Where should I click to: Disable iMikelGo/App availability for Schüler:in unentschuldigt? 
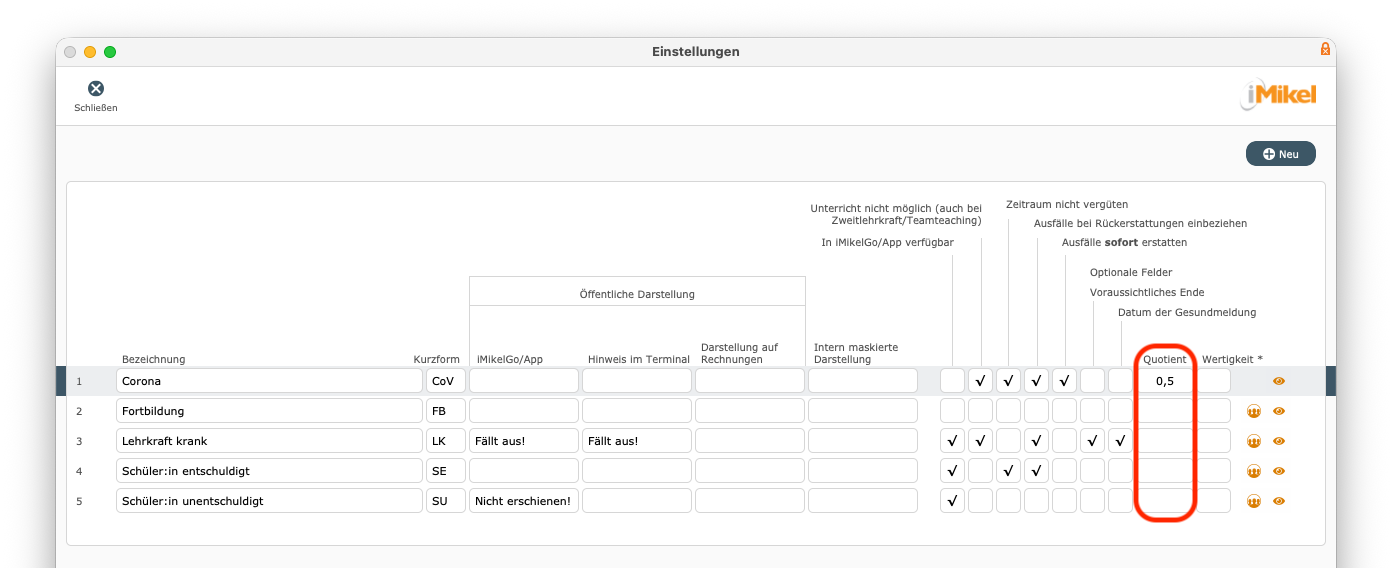pyautogui.click(x=952, y=501)
